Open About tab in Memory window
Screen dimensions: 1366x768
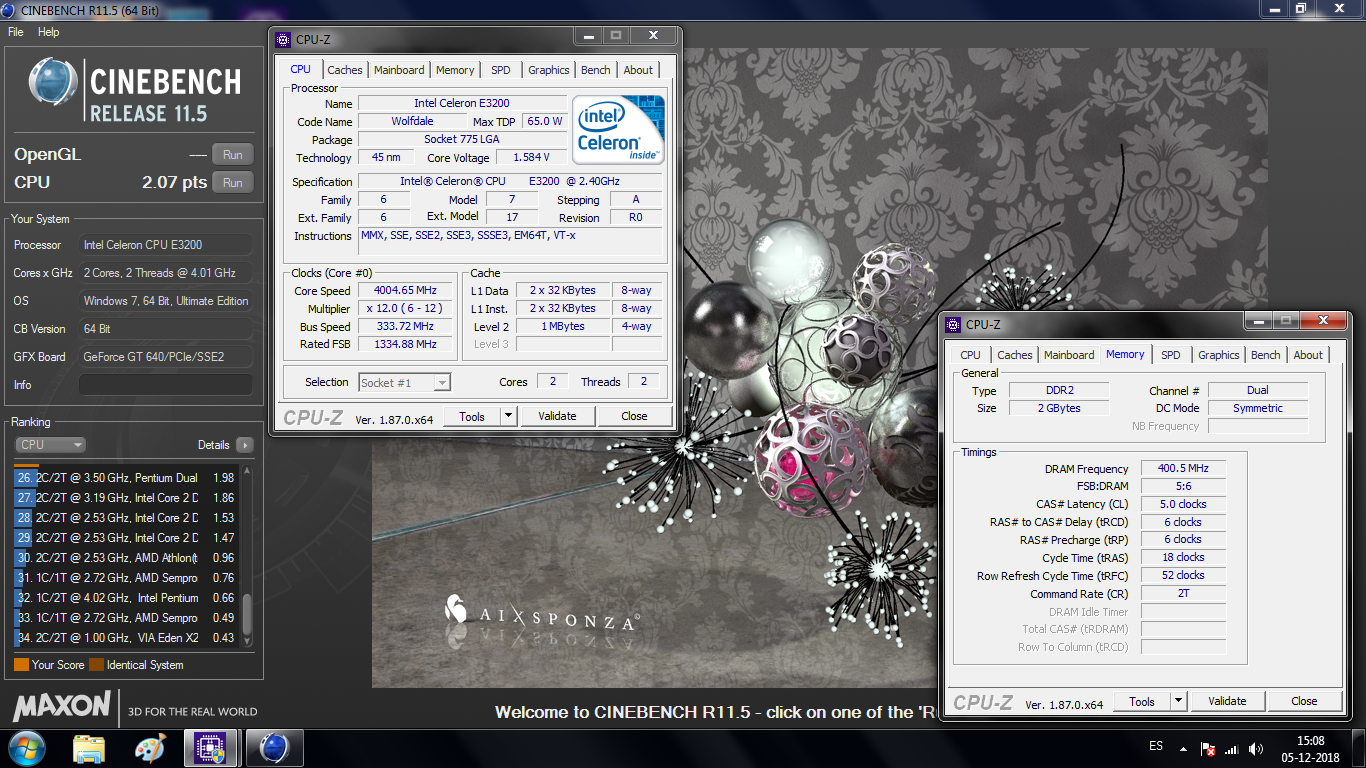click(1308, 355)
